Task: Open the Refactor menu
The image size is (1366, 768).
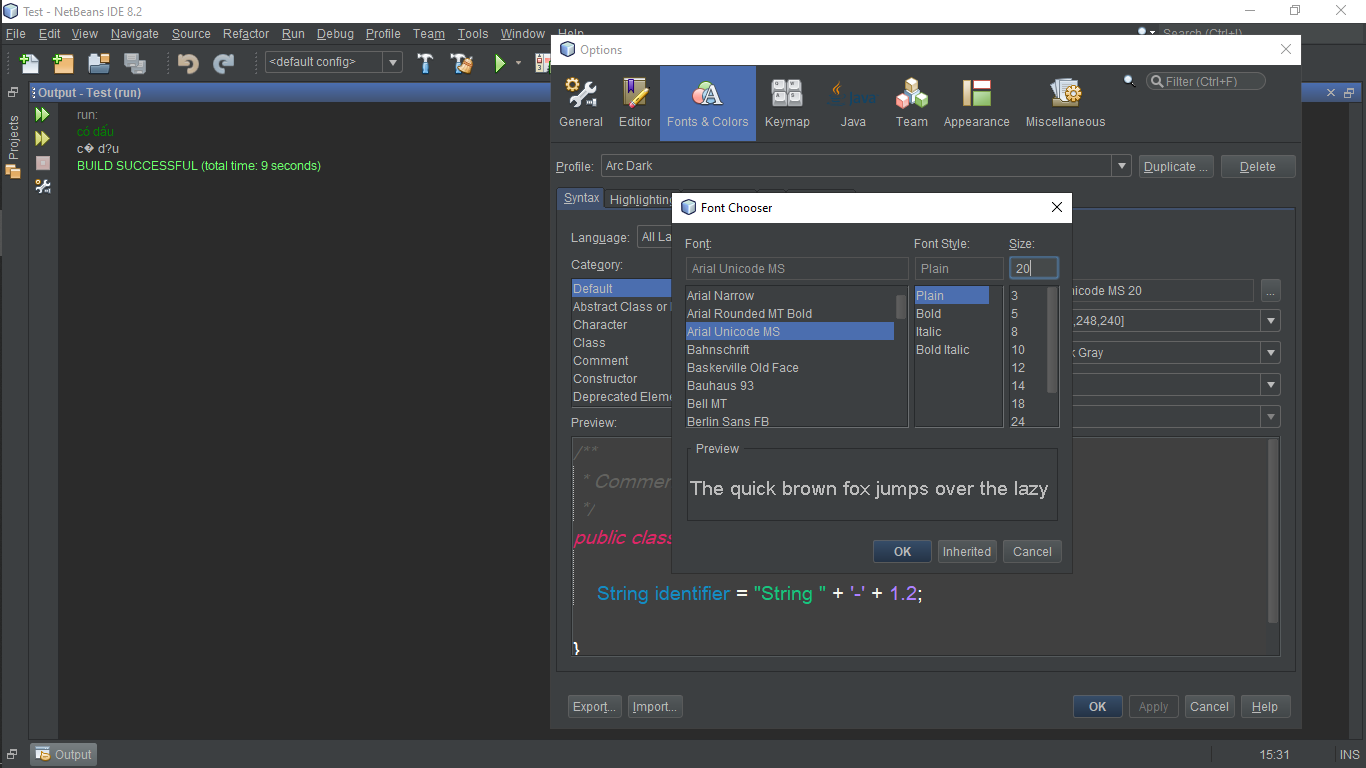Action: click(246, 34)
